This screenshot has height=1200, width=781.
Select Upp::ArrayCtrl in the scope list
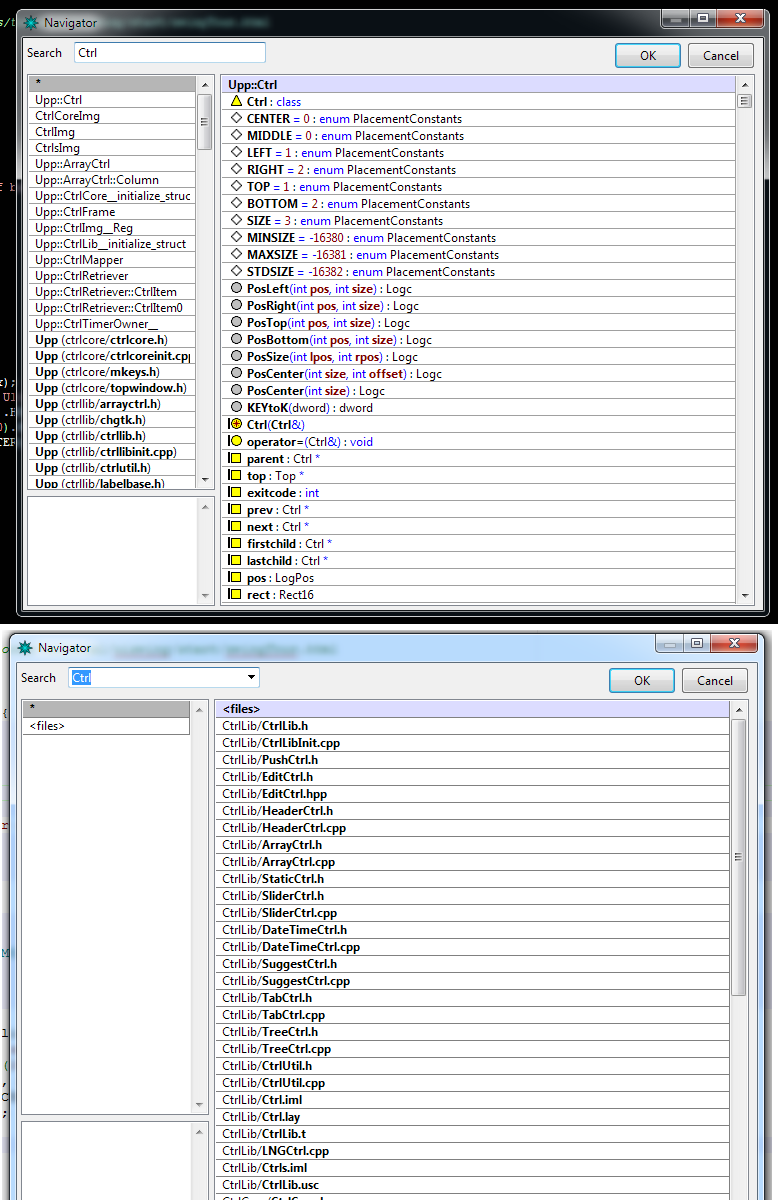(x=72, y=164)
